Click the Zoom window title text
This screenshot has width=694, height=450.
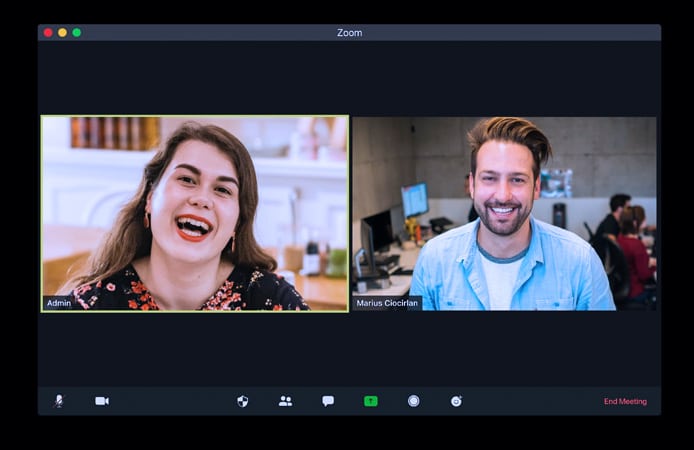(x=349, y=33)
